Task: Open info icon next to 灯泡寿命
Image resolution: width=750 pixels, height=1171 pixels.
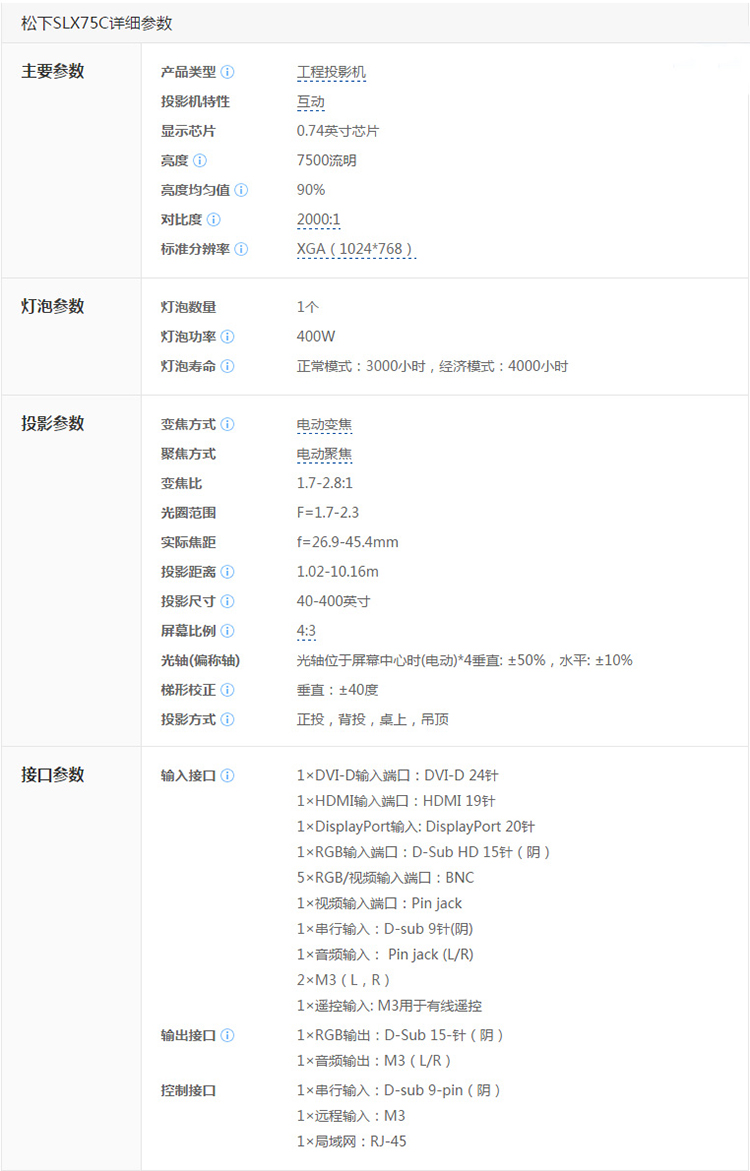Action: pos(227,366)
